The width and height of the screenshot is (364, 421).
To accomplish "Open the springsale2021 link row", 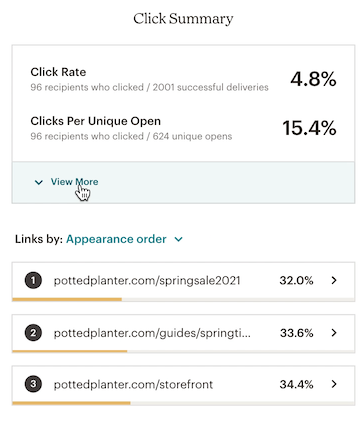I will pos(183,282).
